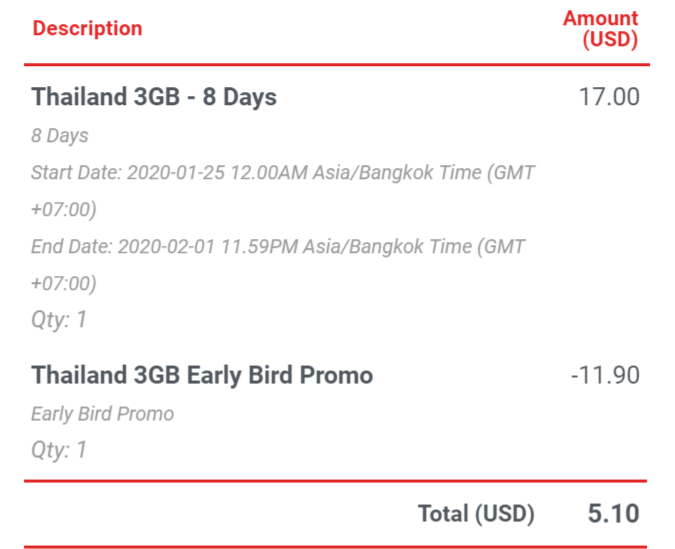Click the End Date 2020-02-01 line

[x=278, y=247]
